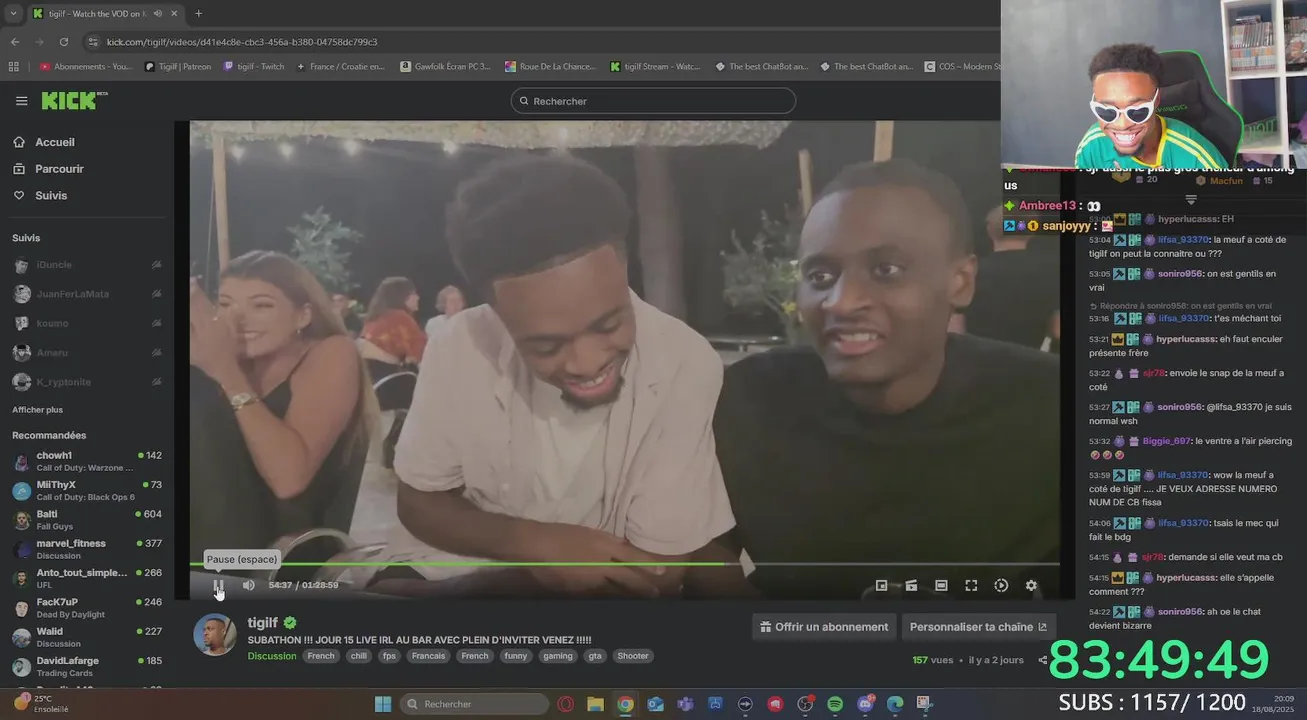Open recommended channel DavidLafarge
The image size is (1307, 720).
(x=87, y=666)
